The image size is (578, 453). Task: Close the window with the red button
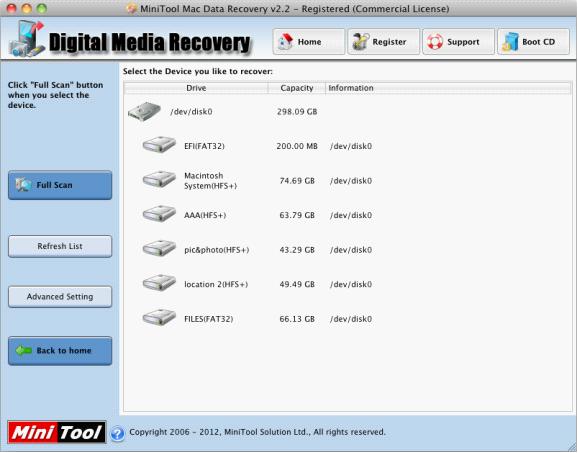11,8
